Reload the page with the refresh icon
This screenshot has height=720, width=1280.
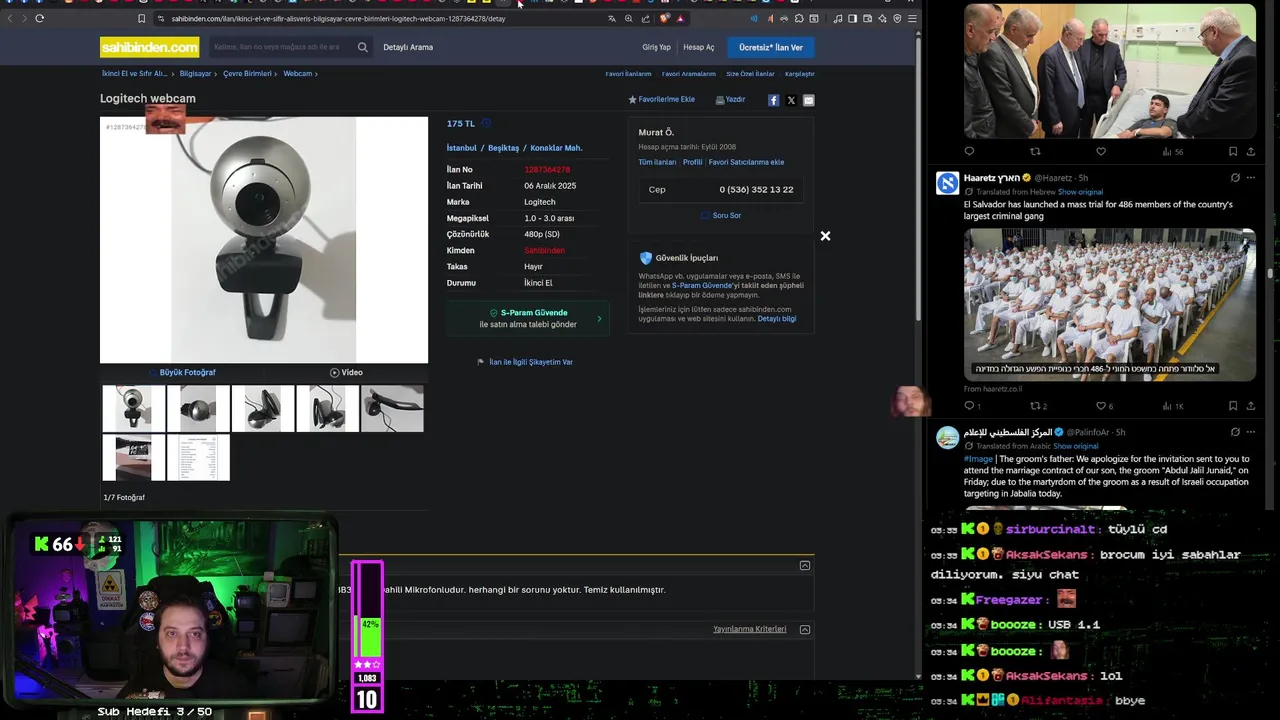[39, 18]
